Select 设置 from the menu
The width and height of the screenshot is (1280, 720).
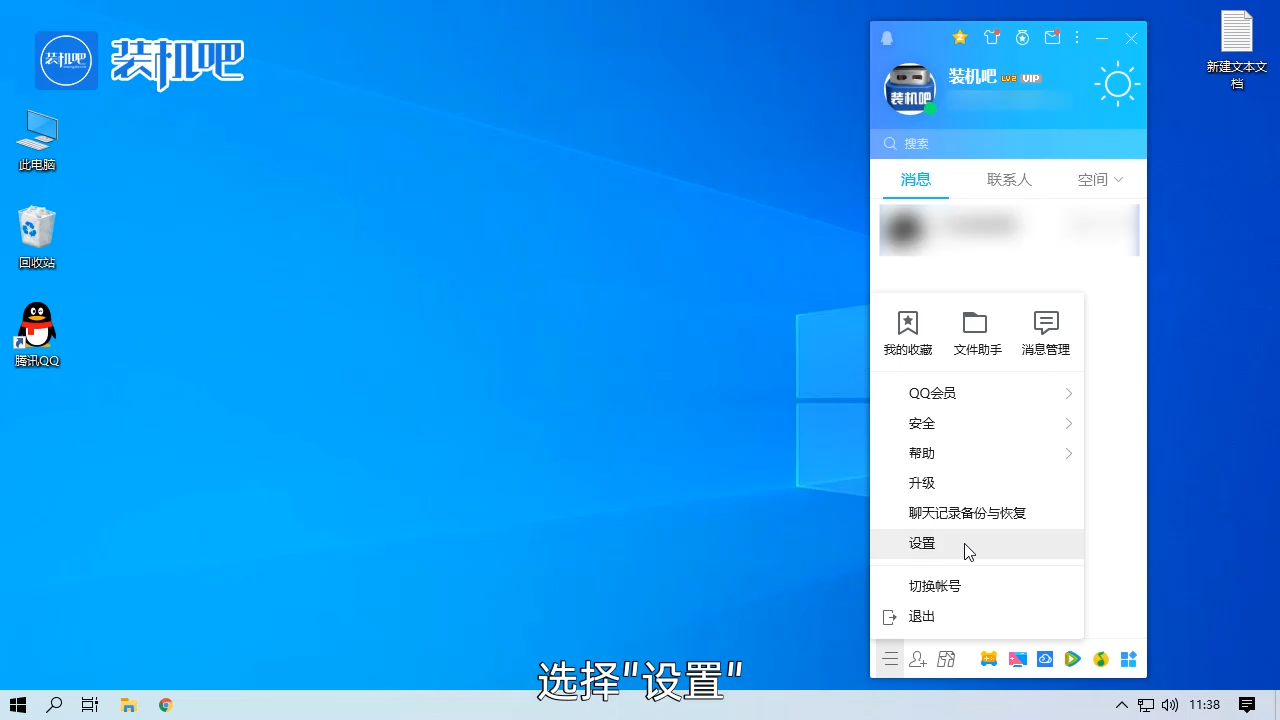[921, 542]
